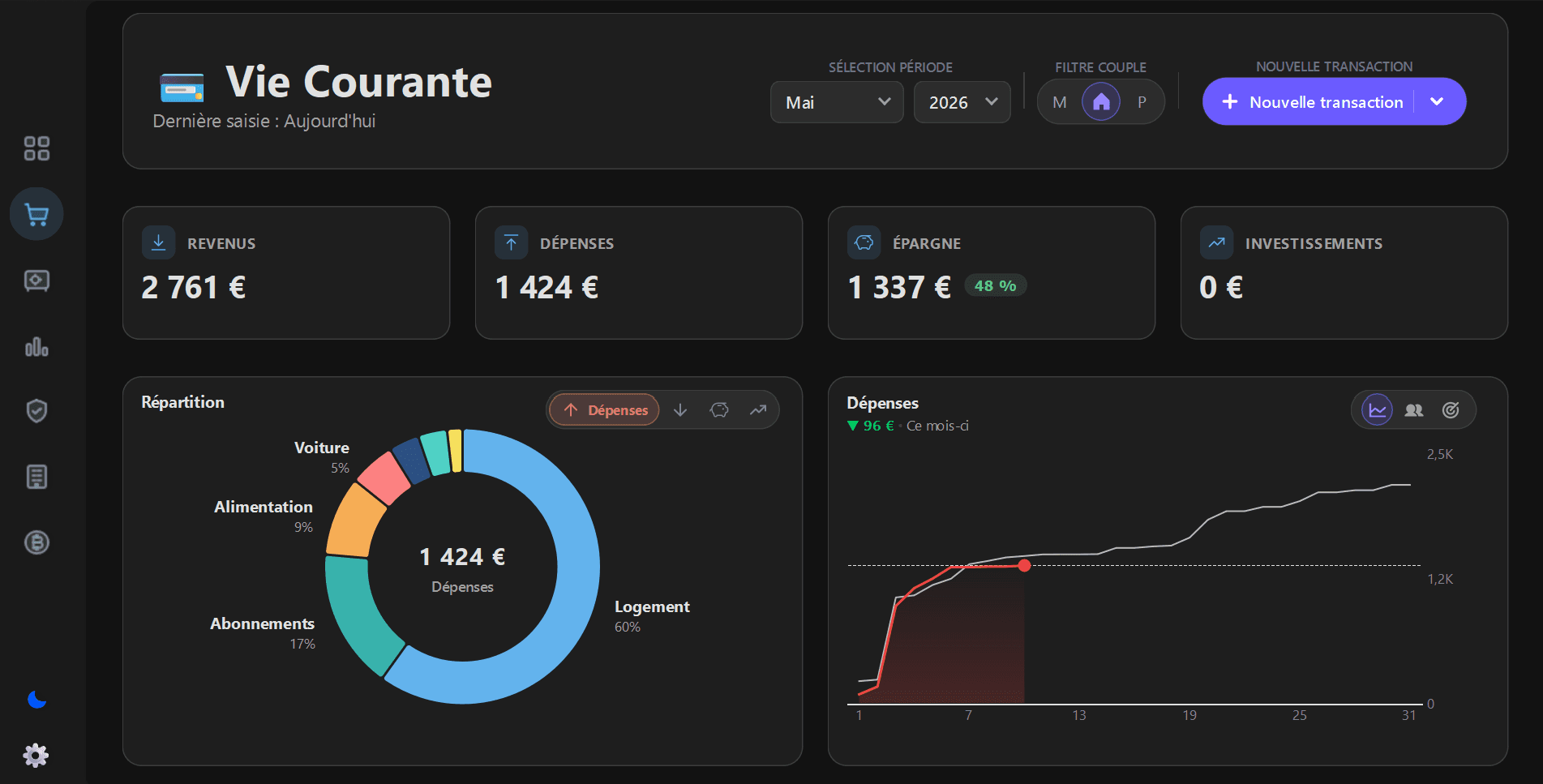Viewport: 1543px width, 784px height.
Task: Open the shield checkmark sidebar icon
Action: pyautogui.click(x=36, y=410)
